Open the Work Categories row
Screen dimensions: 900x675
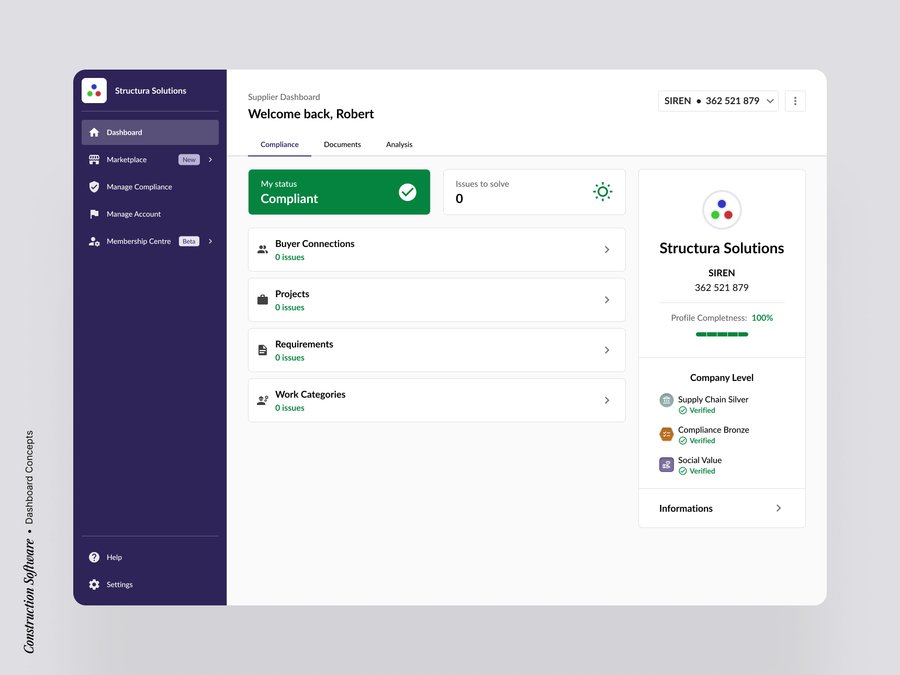pyautogui.click(x=436, y=400)
